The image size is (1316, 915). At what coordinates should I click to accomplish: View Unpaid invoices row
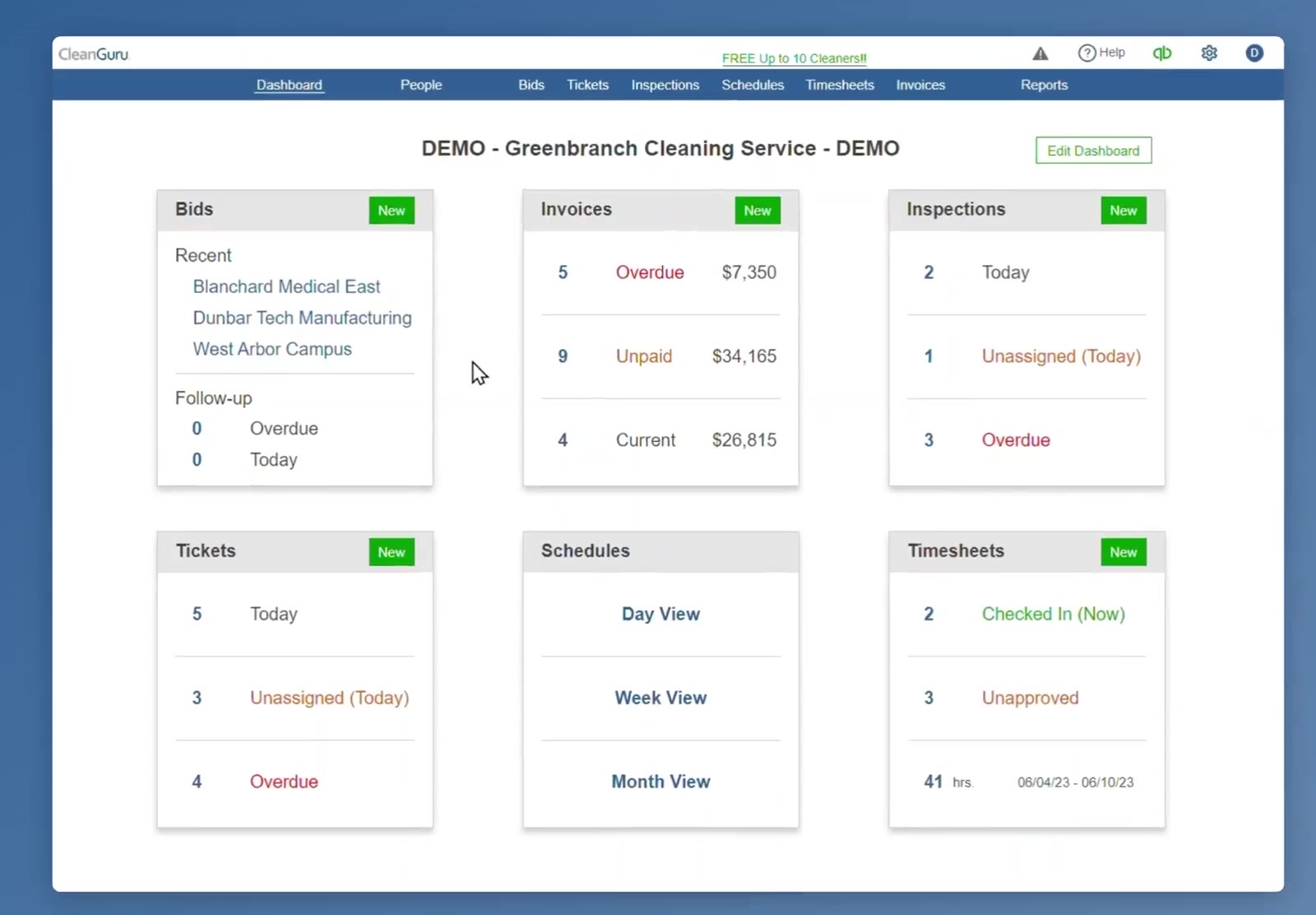pyautogui.click(x=660, y=356)
